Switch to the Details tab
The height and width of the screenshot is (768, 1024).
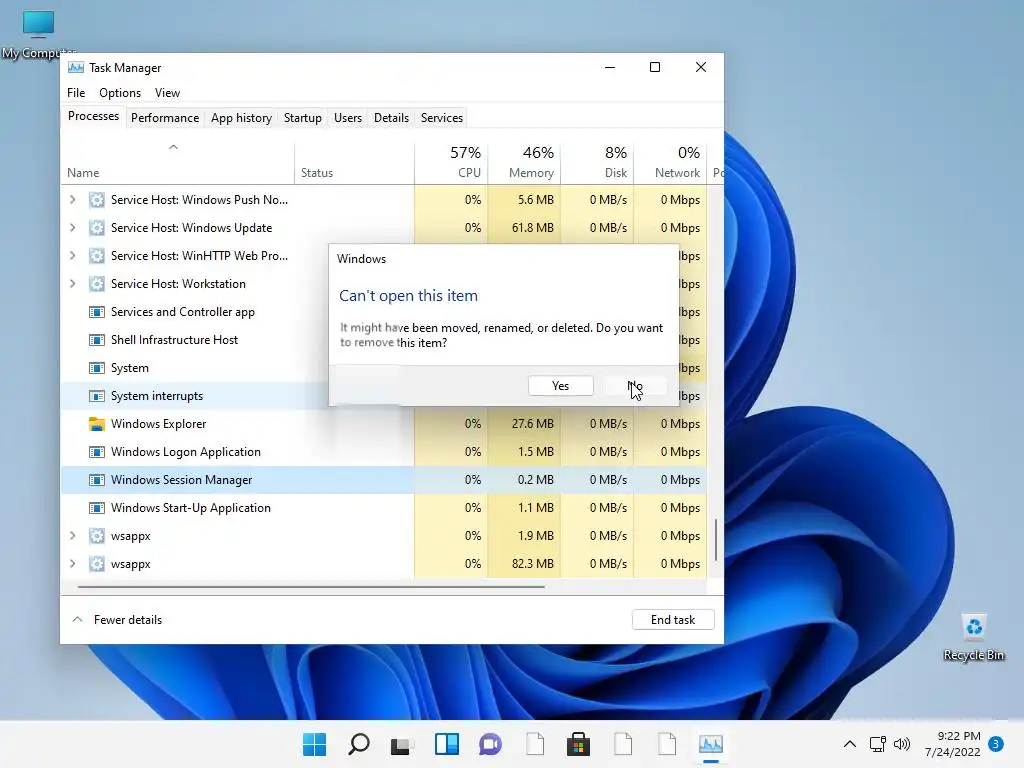[x=391, y=118]
